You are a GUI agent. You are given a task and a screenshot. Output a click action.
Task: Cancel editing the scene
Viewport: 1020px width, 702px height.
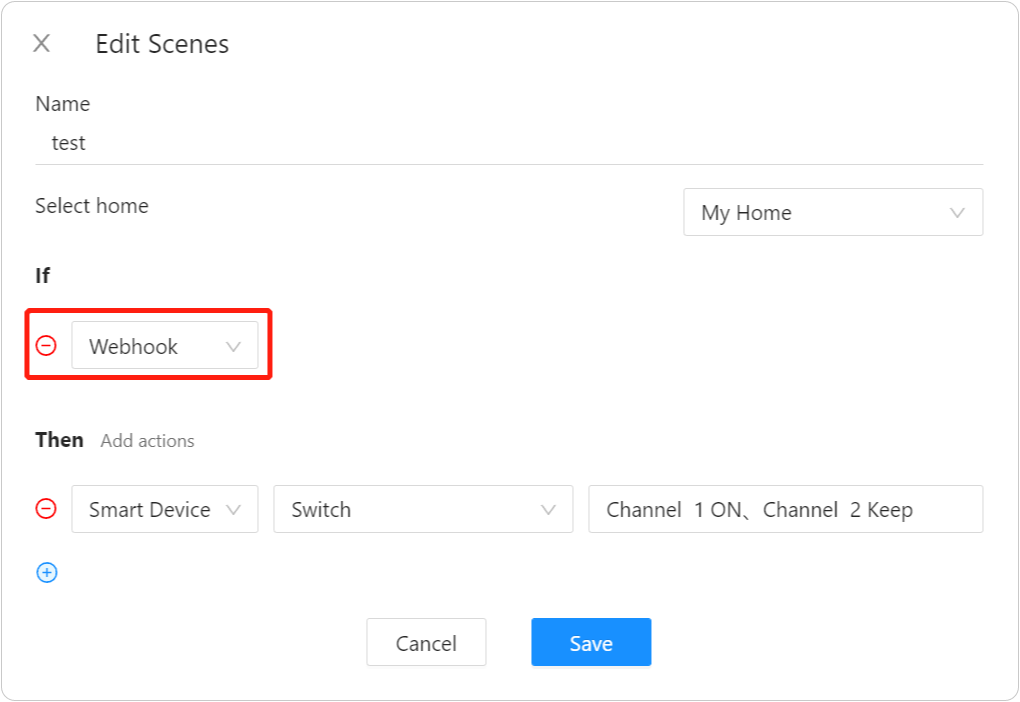click(x=426, y=642)
